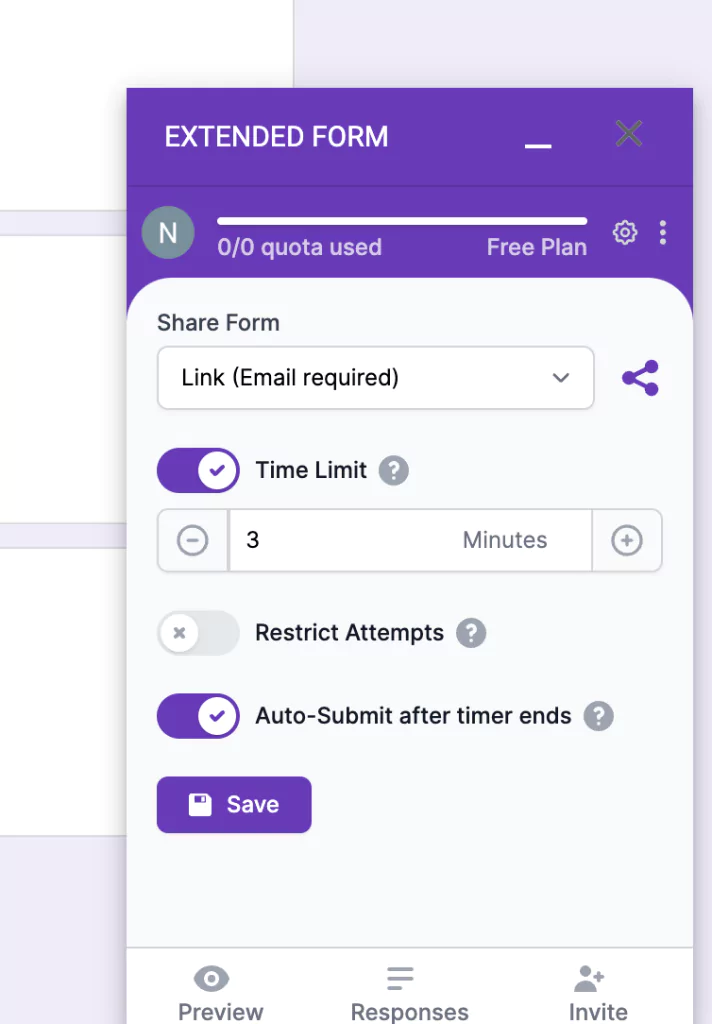
Task: Turn off Auto-Submit after timer ends
Action: (197, 716)
